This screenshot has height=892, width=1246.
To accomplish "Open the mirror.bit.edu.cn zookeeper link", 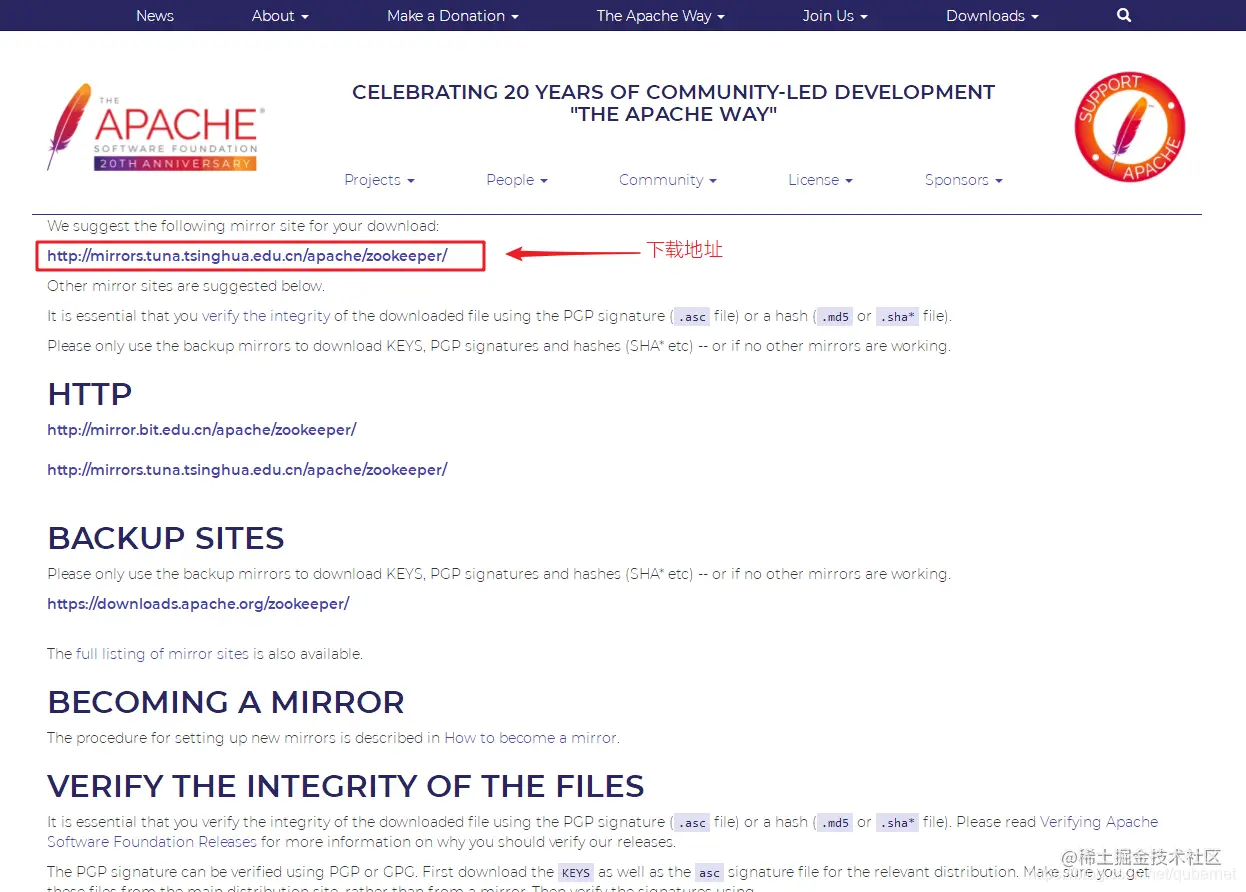I will coord(202,430).
